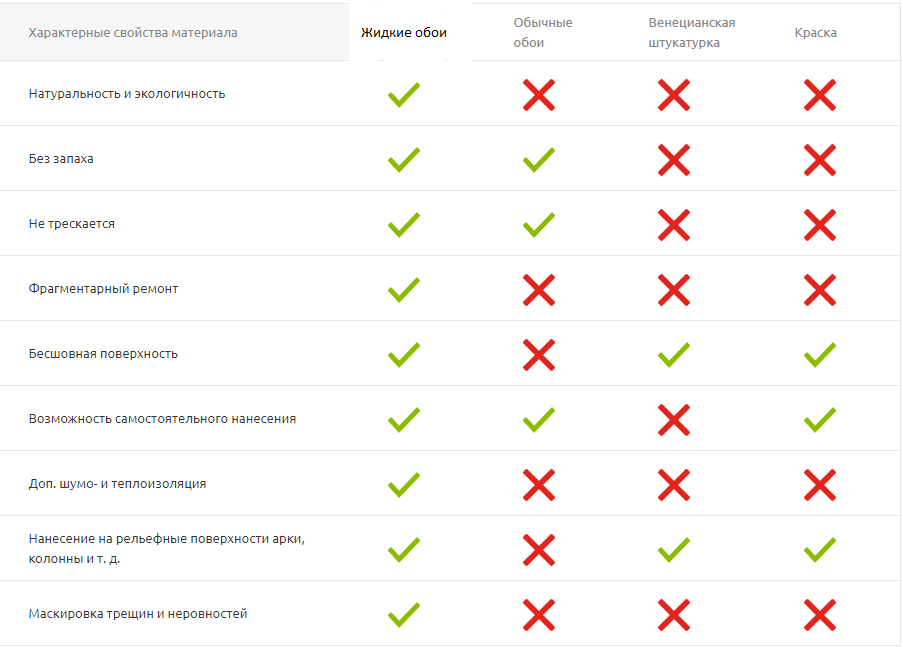Click red cross for Обычные обои Маскировка трещин
Viewport: 903px width, 647px height.
(539, 614)
